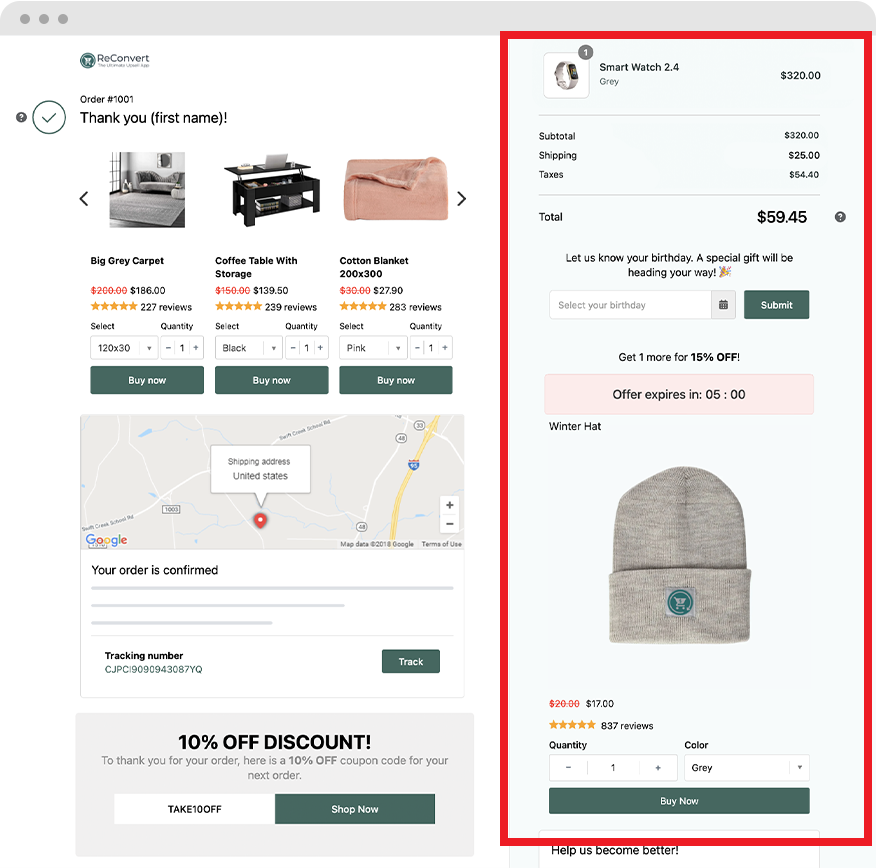Buy the Big Grey Carpet now
The width and height of the screenshot is (876, 868).
click(x=147, y=380)
